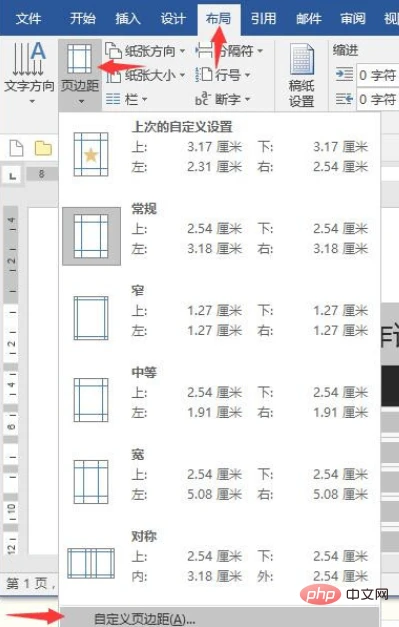Switch to the 插入 ribbon tab
Viewport: 399px width, 627px height.
(x=128, y=18)
